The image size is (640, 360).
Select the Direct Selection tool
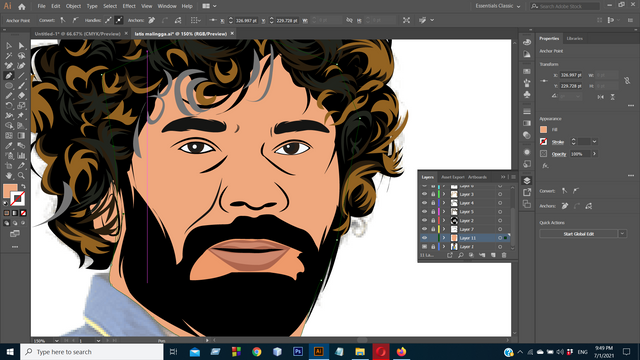(21, 46)
